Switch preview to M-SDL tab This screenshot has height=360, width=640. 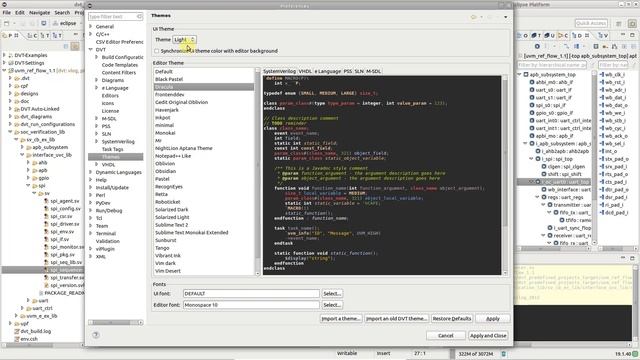pyautogui.click(x=373, y=71)
